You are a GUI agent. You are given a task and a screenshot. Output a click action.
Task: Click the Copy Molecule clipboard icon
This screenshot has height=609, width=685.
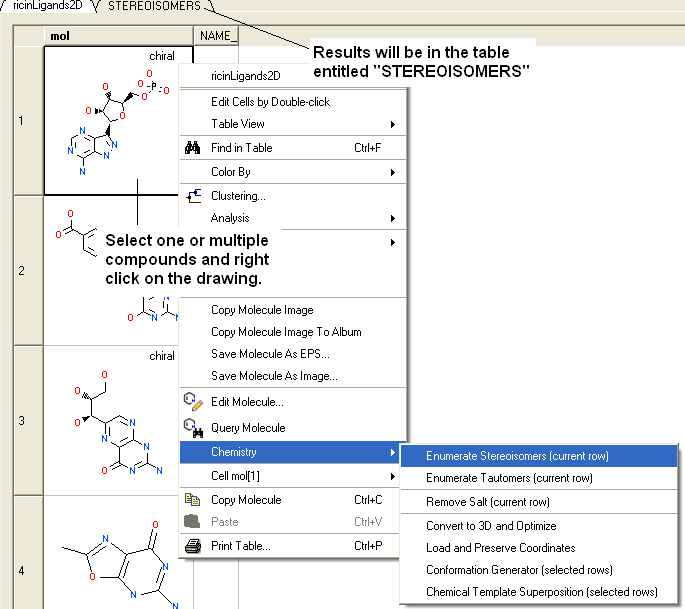(194, 500)
